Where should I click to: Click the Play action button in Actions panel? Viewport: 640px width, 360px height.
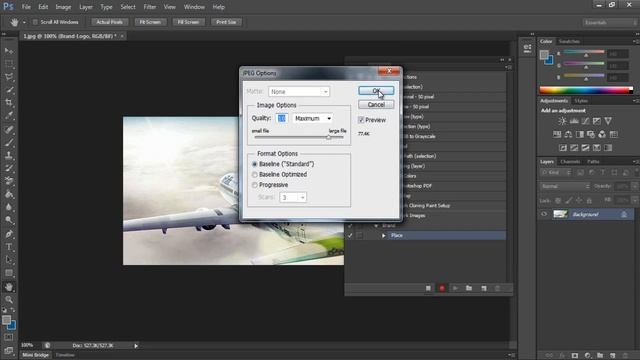455,288
